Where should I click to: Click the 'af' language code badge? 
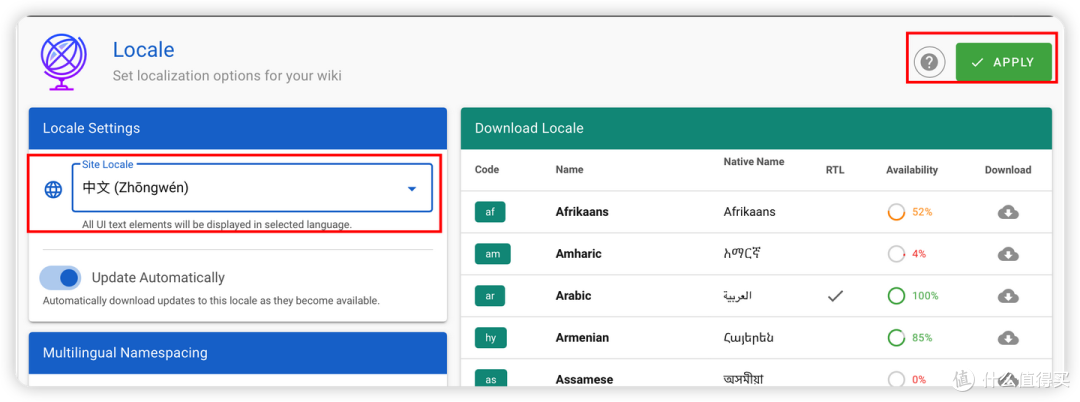point(490,212)
